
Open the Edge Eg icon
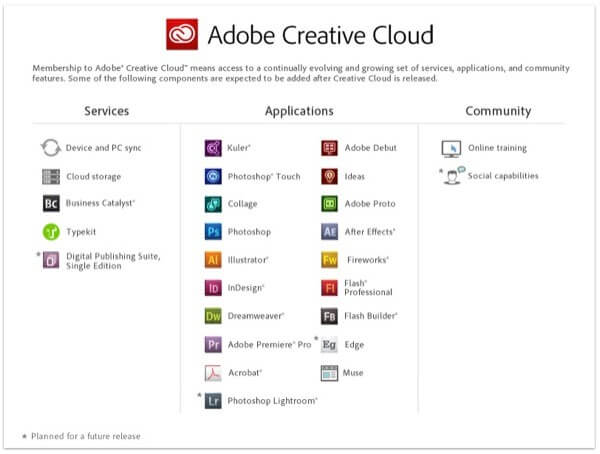tap(329, 345)
